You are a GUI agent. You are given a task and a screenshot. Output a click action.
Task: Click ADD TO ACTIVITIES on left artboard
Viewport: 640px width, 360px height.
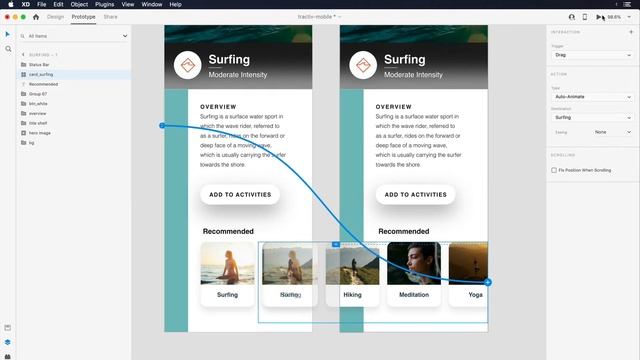[x=240, y=195]
